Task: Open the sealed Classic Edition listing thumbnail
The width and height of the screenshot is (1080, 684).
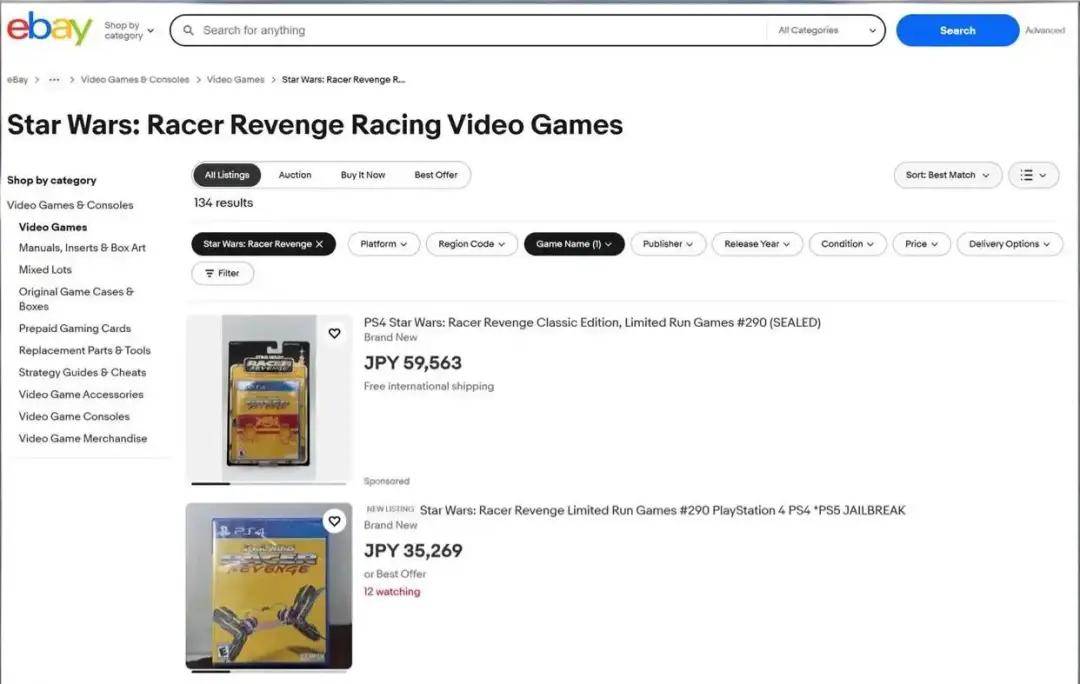Action: click(x=268, y=398)
